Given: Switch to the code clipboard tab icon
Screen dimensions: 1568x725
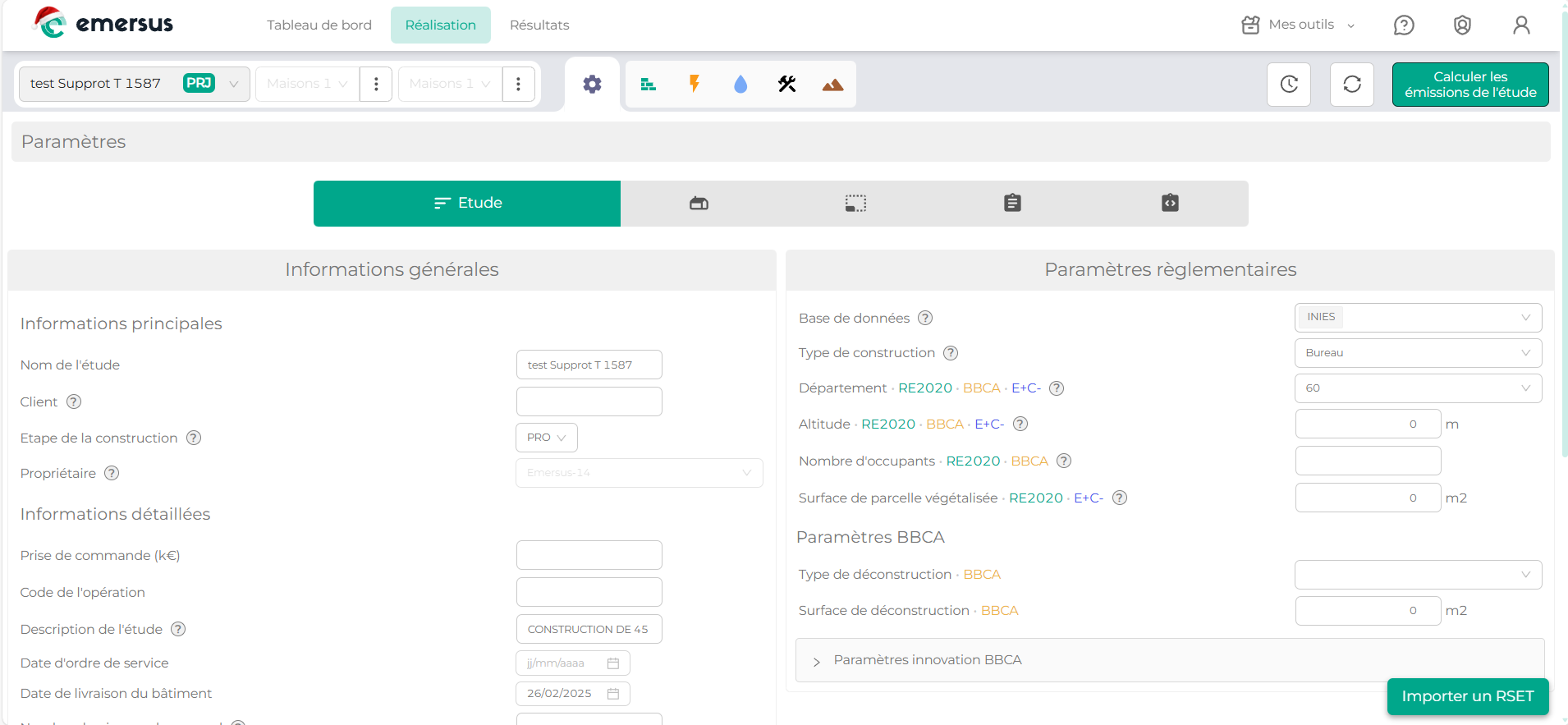Looking at the screenshot, I should click(1170, 204).
